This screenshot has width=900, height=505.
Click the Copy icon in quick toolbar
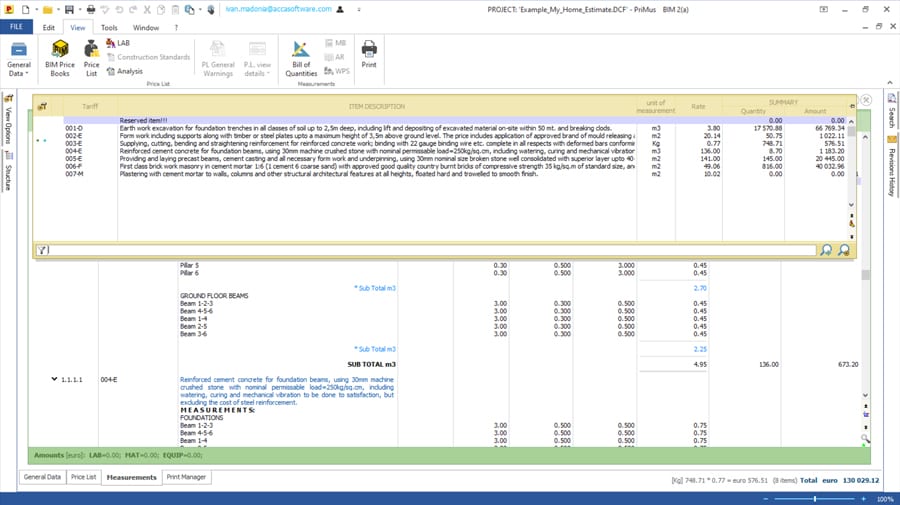coord(161,9)
